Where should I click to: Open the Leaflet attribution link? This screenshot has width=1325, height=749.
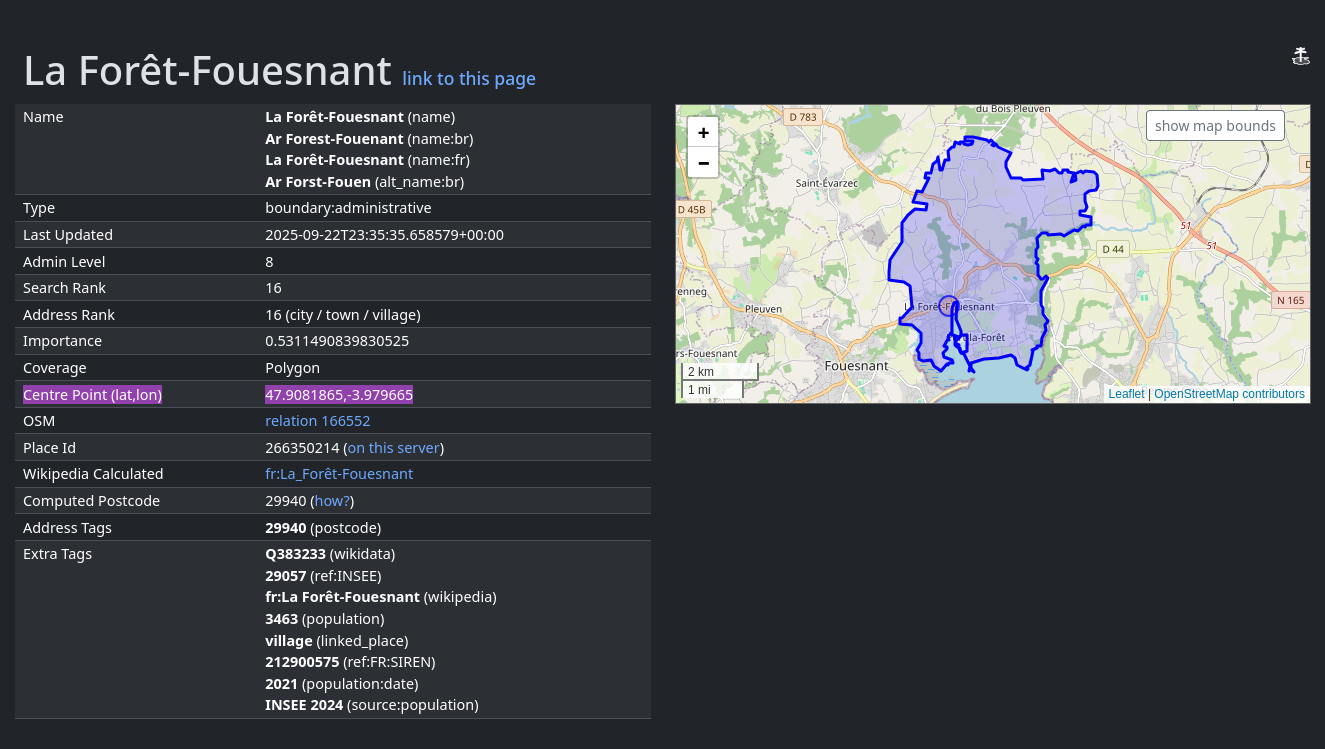tap(1126, 394)
